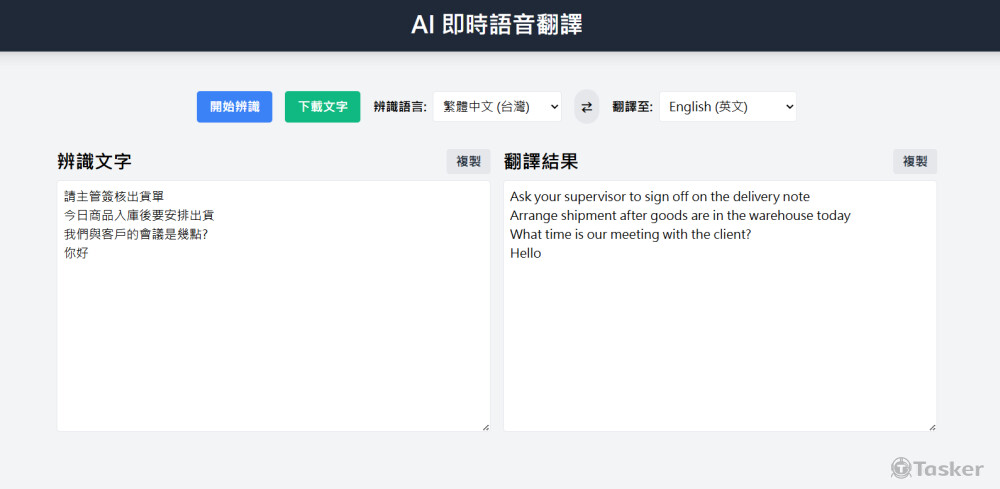The image size is (1000, 489).
Task: Open the 辨識語言 dropdown showing 繁體中文 (台灣)
Action: click(497, 107)
